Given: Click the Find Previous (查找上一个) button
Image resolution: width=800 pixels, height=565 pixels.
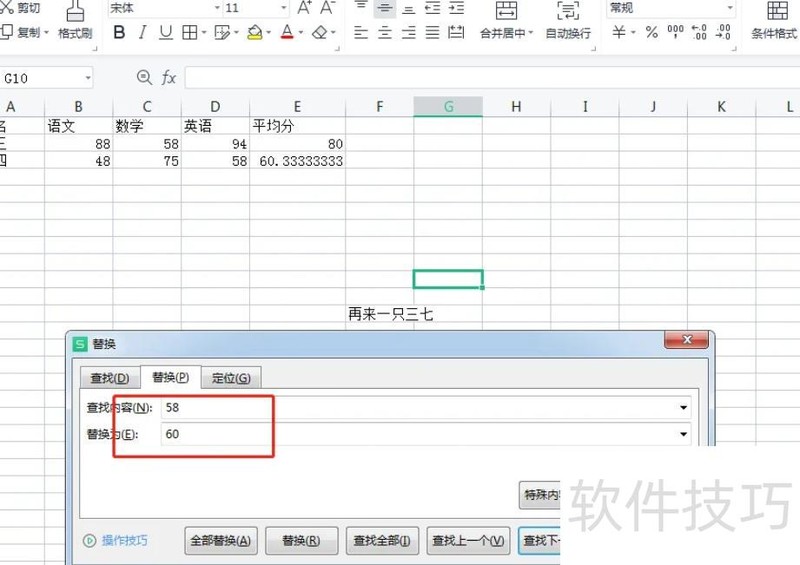Looking at the screenshot, I should click(468, 541).
